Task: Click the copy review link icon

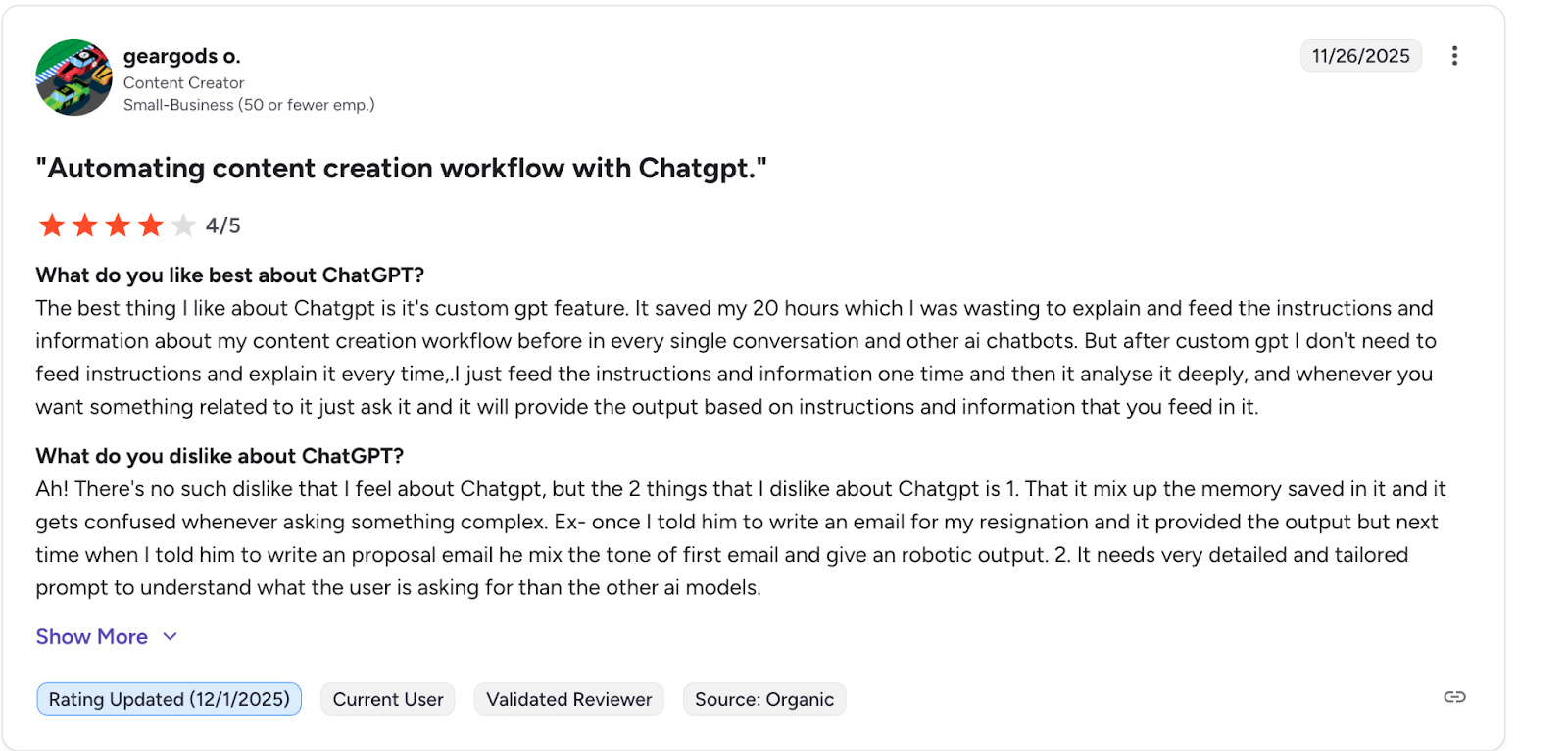Action: click(x=1453, y=697)
